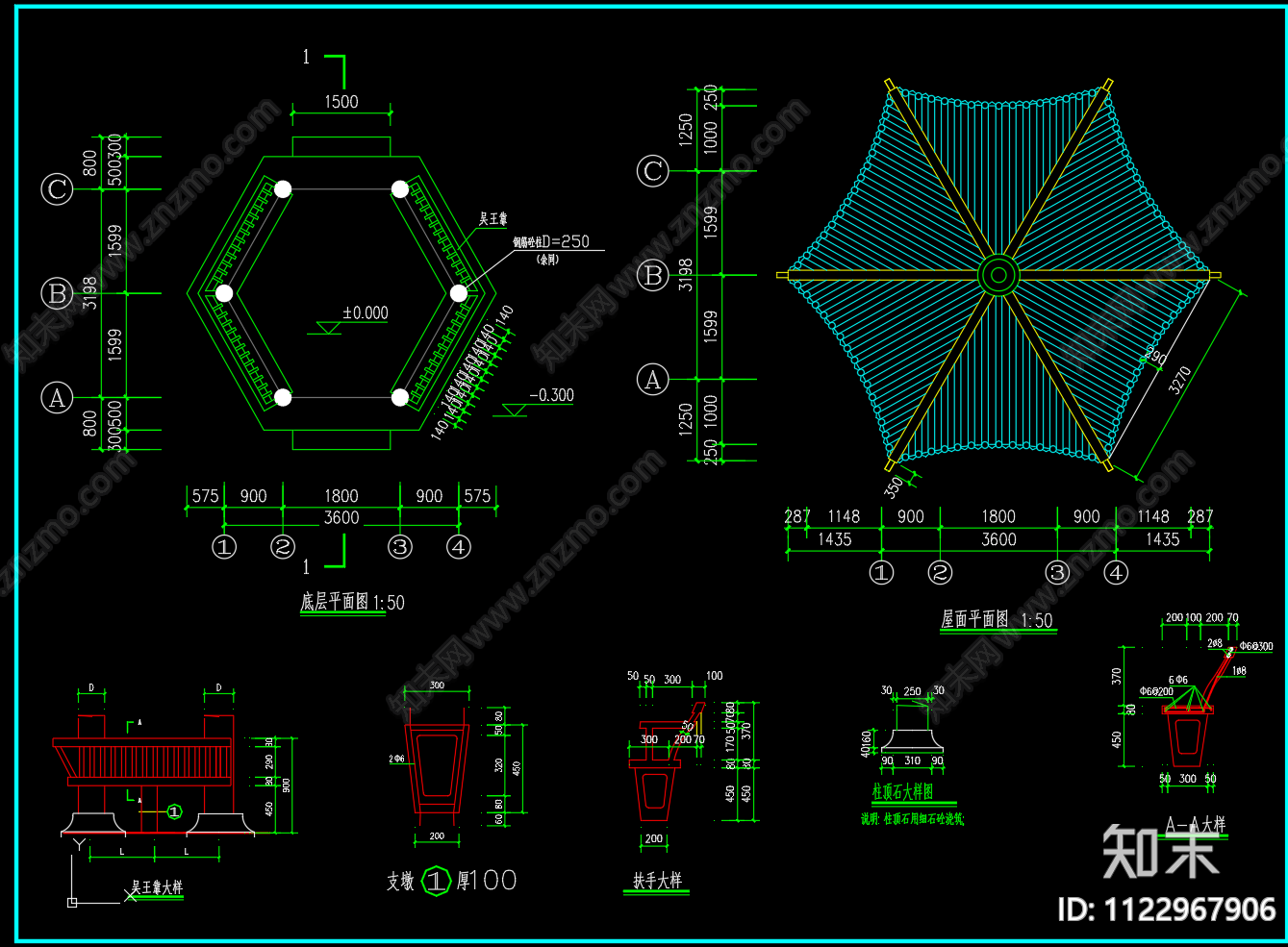
Task: Select the 底层平面图 1:50 drawing title
Action: [x=352, y=602]
